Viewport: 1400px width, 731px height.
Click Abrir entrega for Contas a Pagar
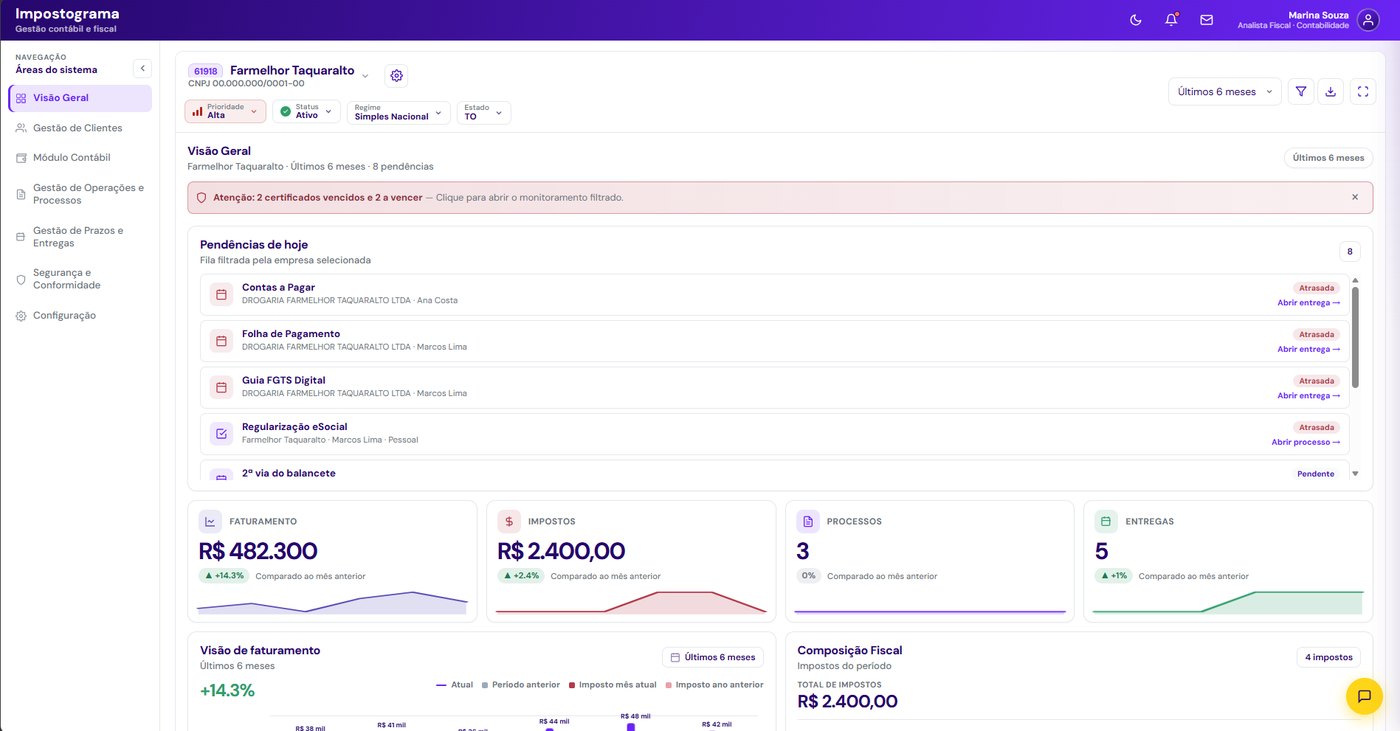[x=1309, y=303]
